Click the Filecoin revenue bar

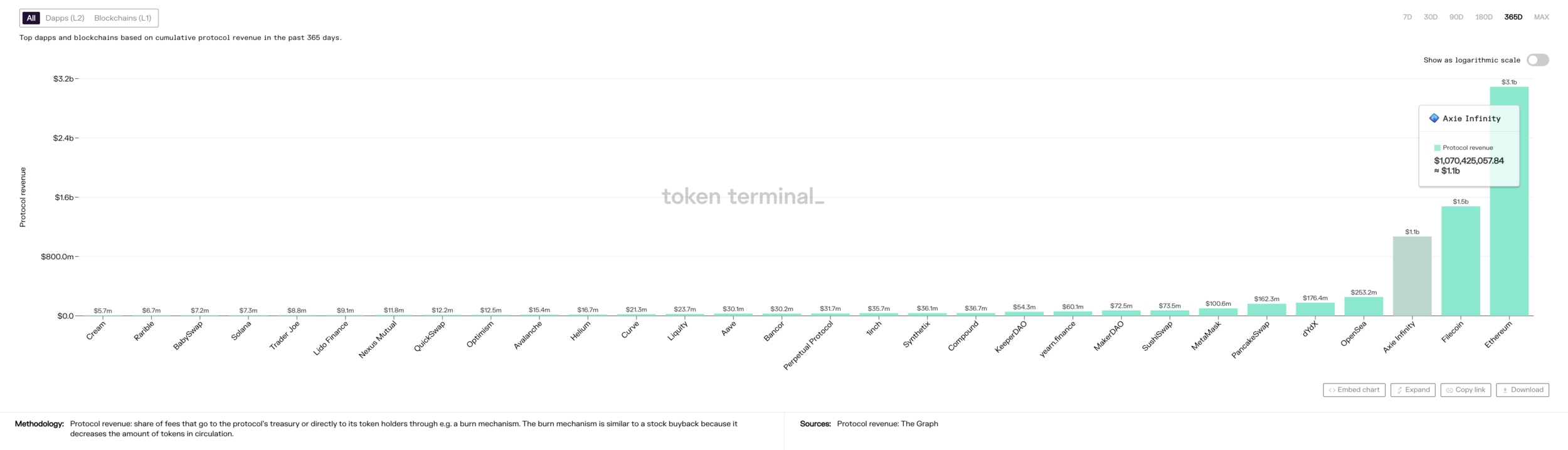coord(1461,261)
